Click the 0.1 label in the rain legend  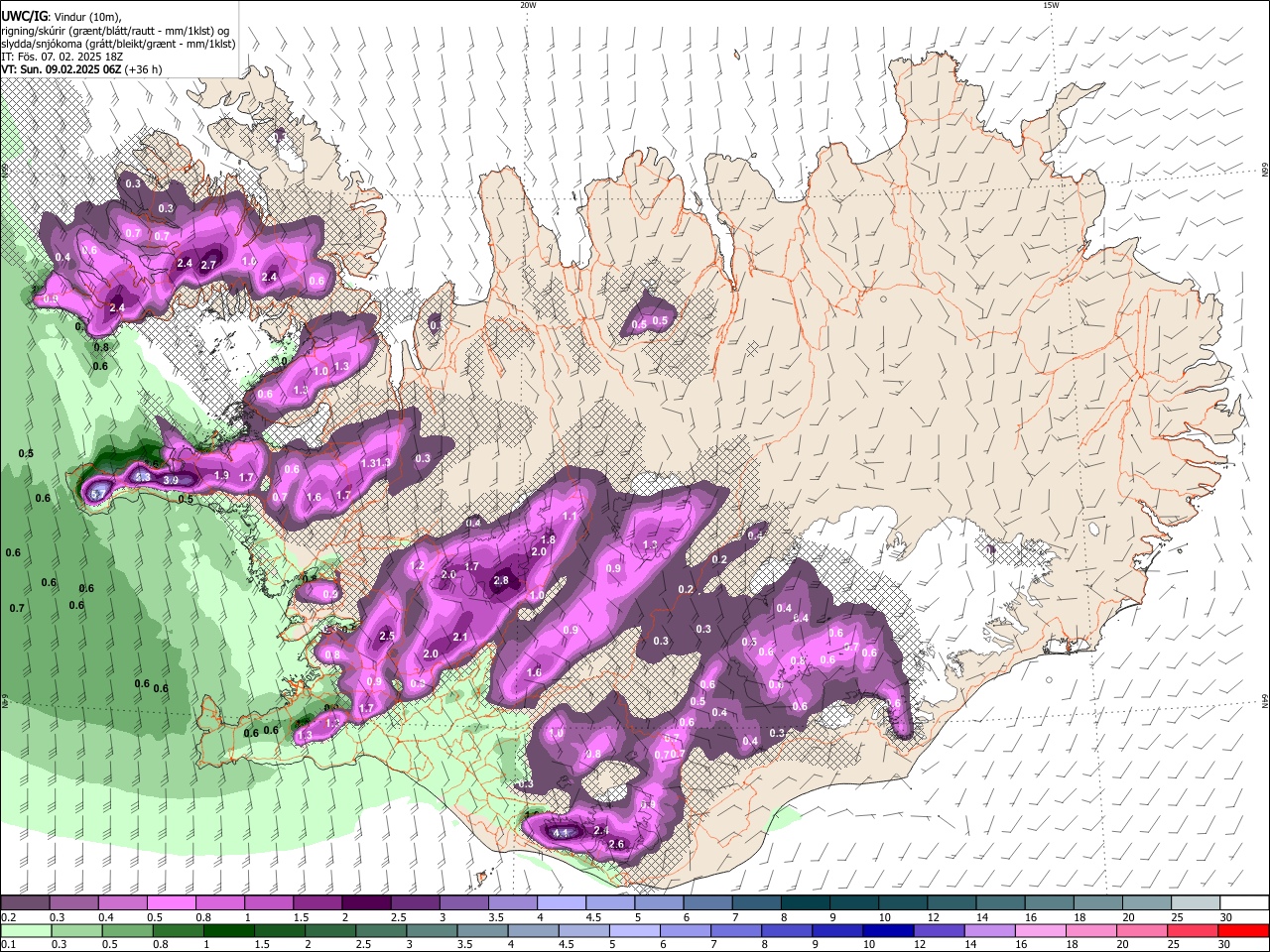(7, 944)
